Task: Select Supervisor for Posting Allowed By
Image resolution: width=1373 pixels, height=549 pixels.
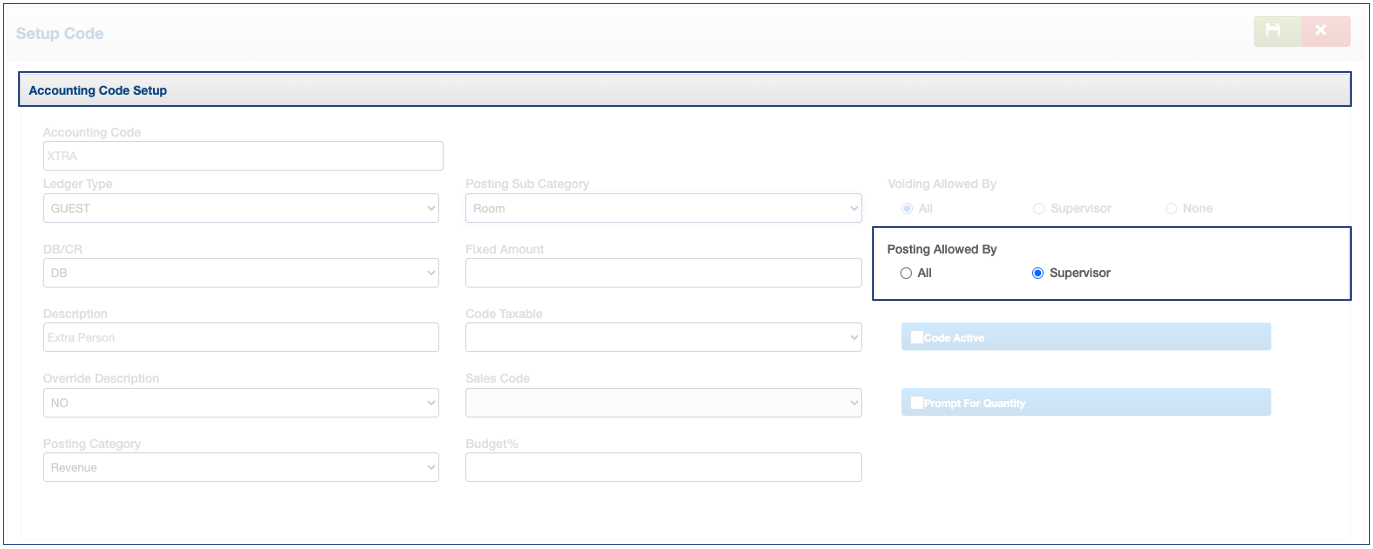Action: [1038, 273]
